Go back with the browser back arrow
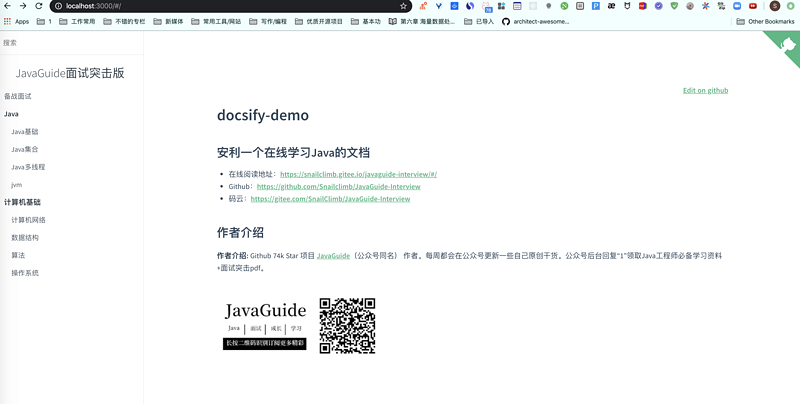This screenshot has width=800, height=404. click(x=7, y=6)
